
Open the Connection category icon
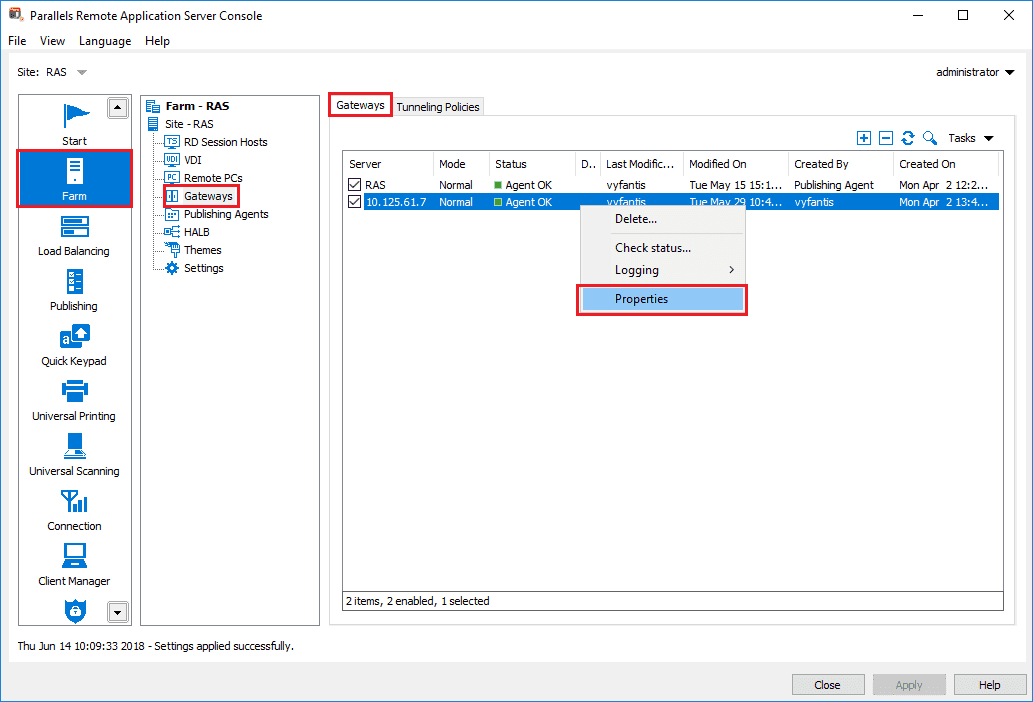click(x=74, y=501)
